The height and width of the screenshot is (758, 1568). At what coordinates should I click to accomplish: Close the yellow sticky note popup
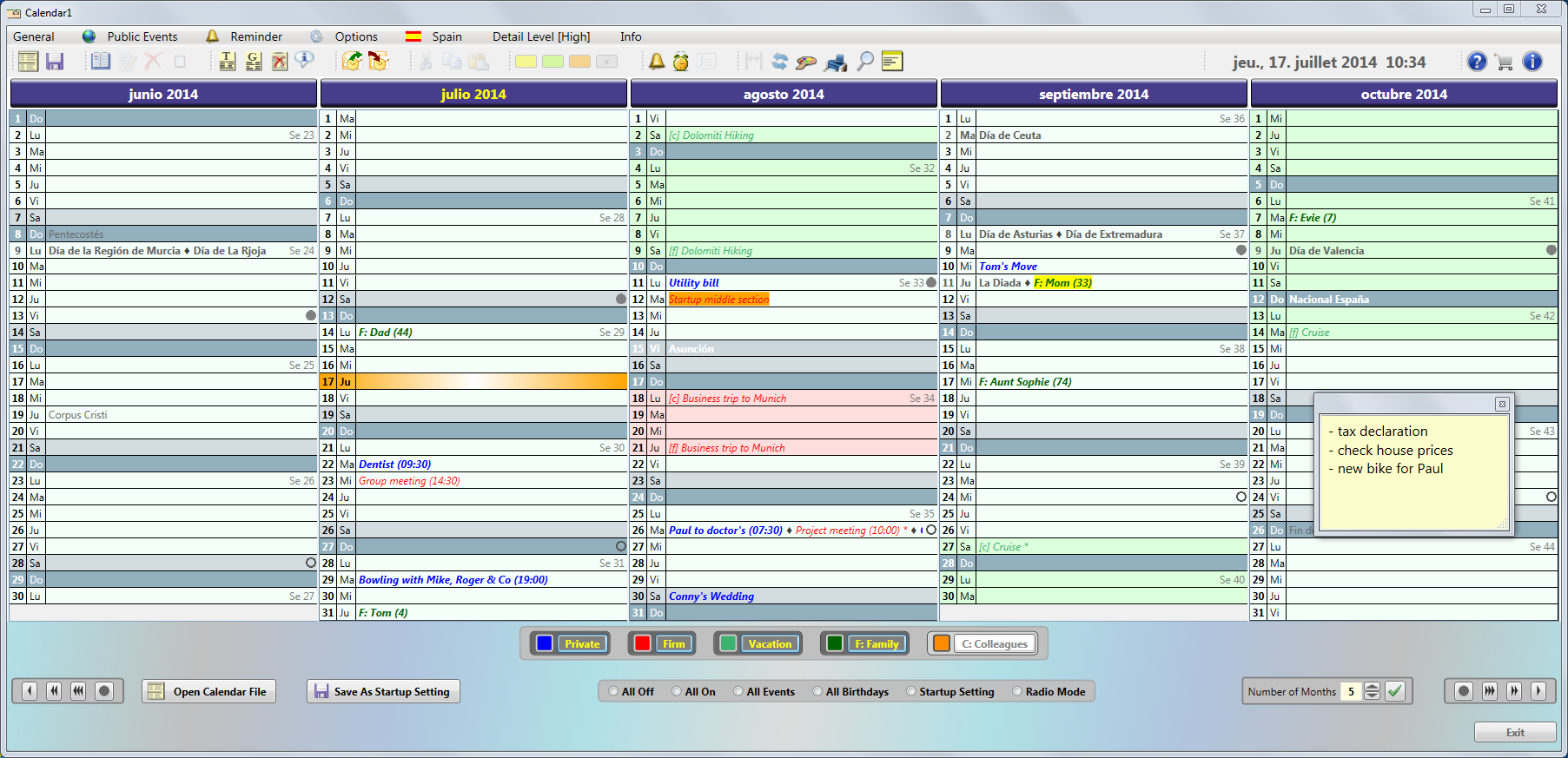tap(1501, 404)
